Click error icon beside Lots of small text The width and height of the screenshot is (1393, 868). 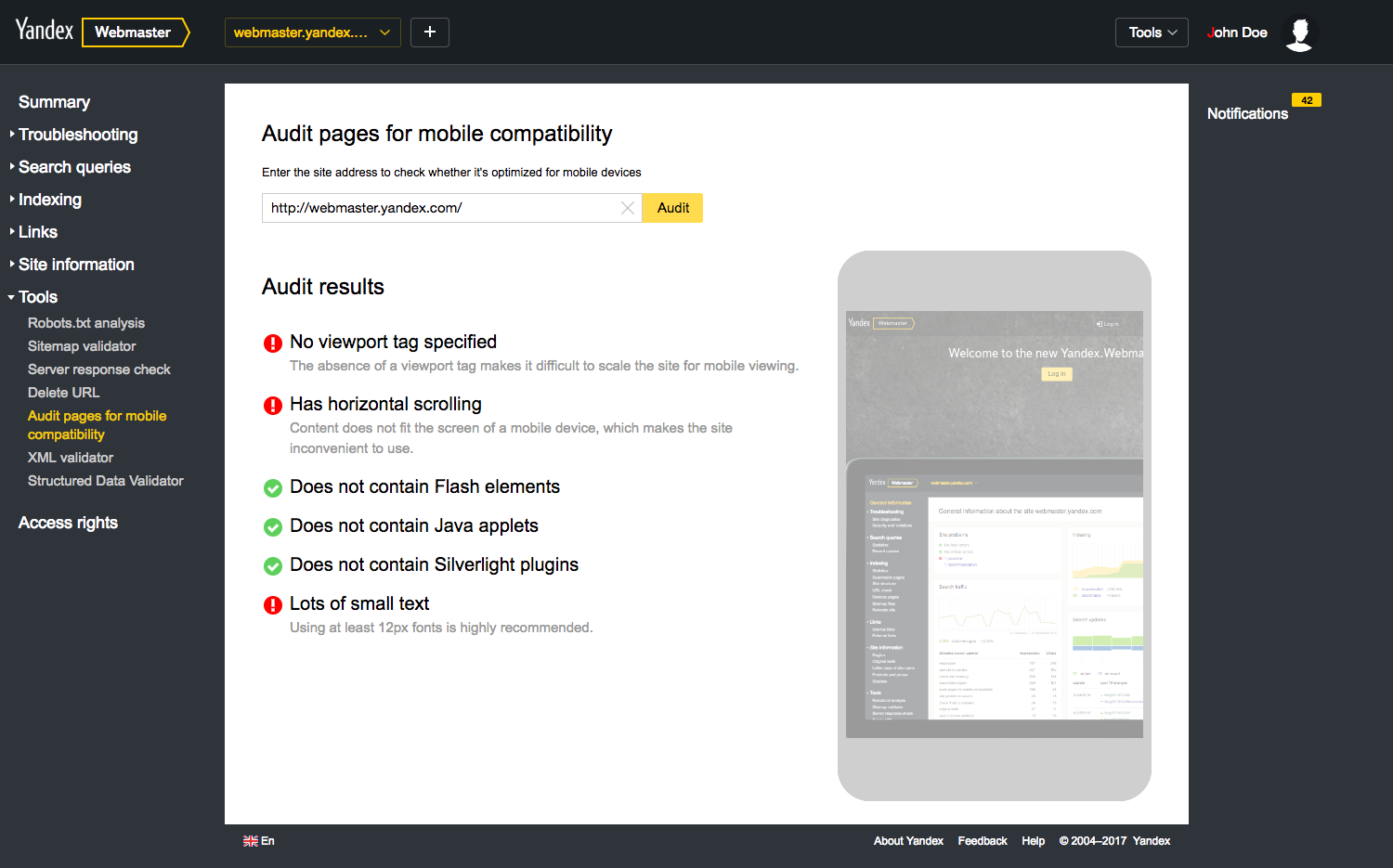point(273,605)
